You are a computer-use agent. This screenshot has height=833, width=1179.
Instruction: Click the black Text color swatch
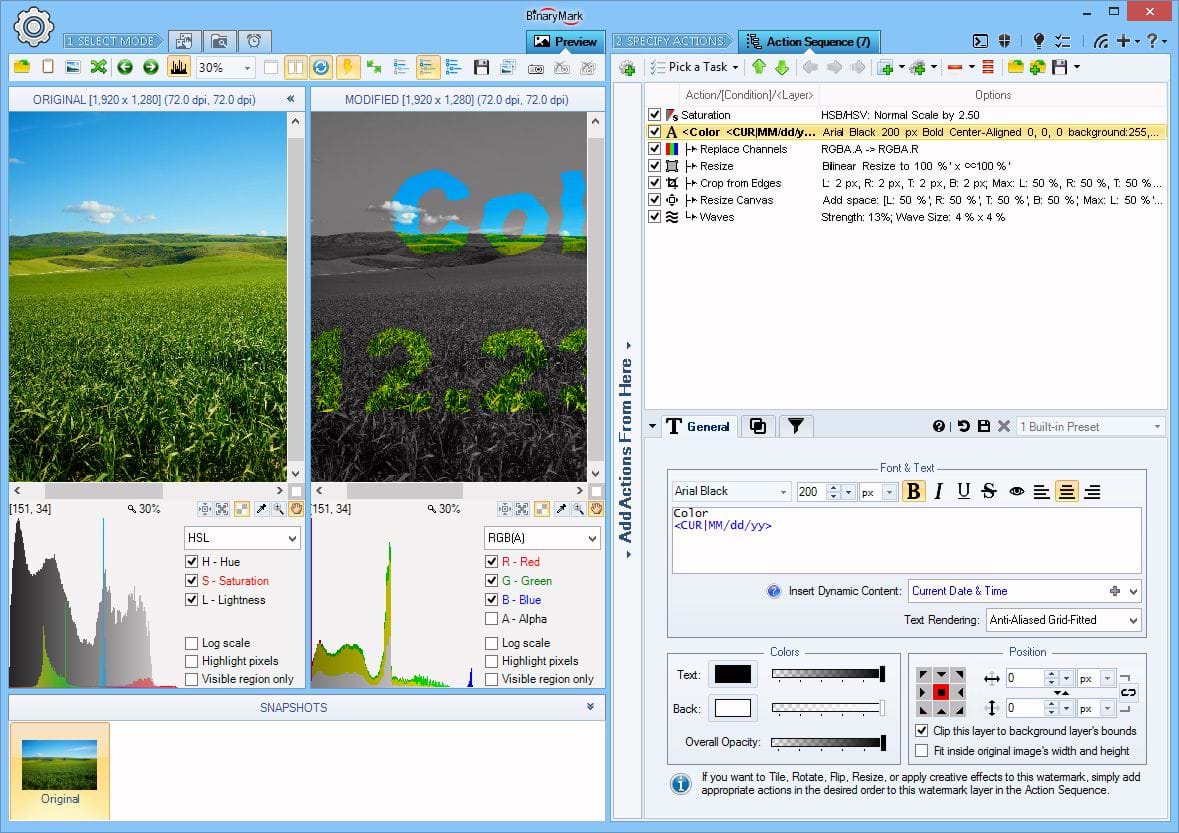pos(732,675)
